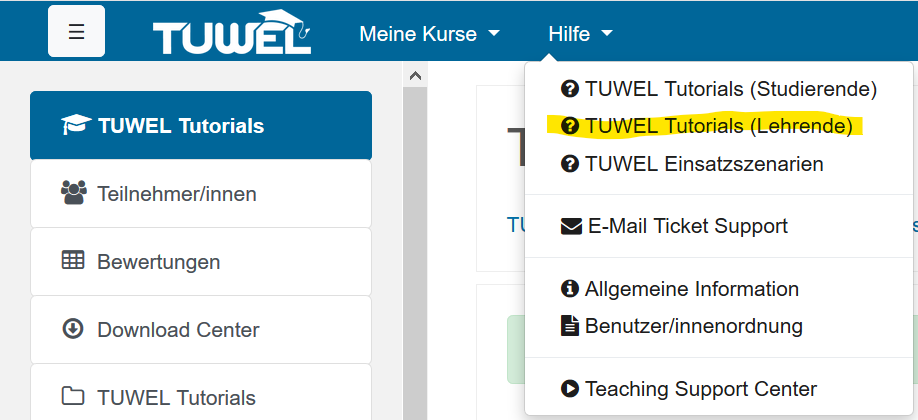918x420 pixels.
Task: Click the Bewertungen table icon
Action: pos(73,260)
